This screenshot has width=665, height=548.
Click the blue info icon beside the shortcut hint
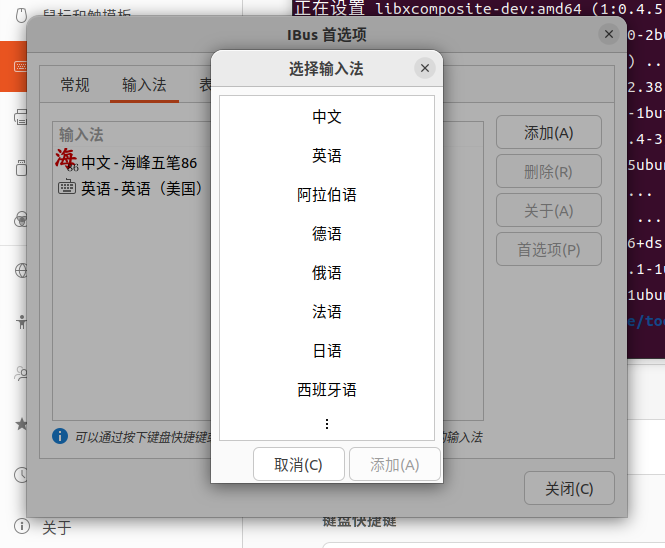(60, 436)
